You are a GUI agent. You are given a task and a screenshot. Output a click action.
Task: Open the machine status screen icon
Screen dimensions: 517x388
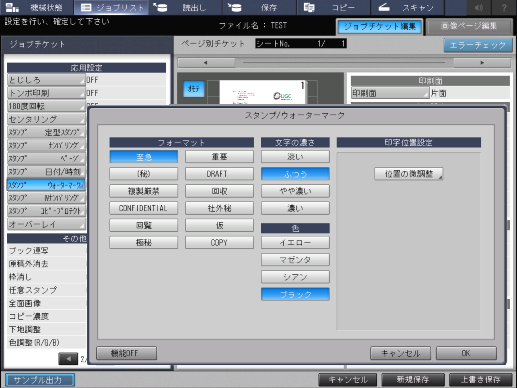click(x=12, y=7)
